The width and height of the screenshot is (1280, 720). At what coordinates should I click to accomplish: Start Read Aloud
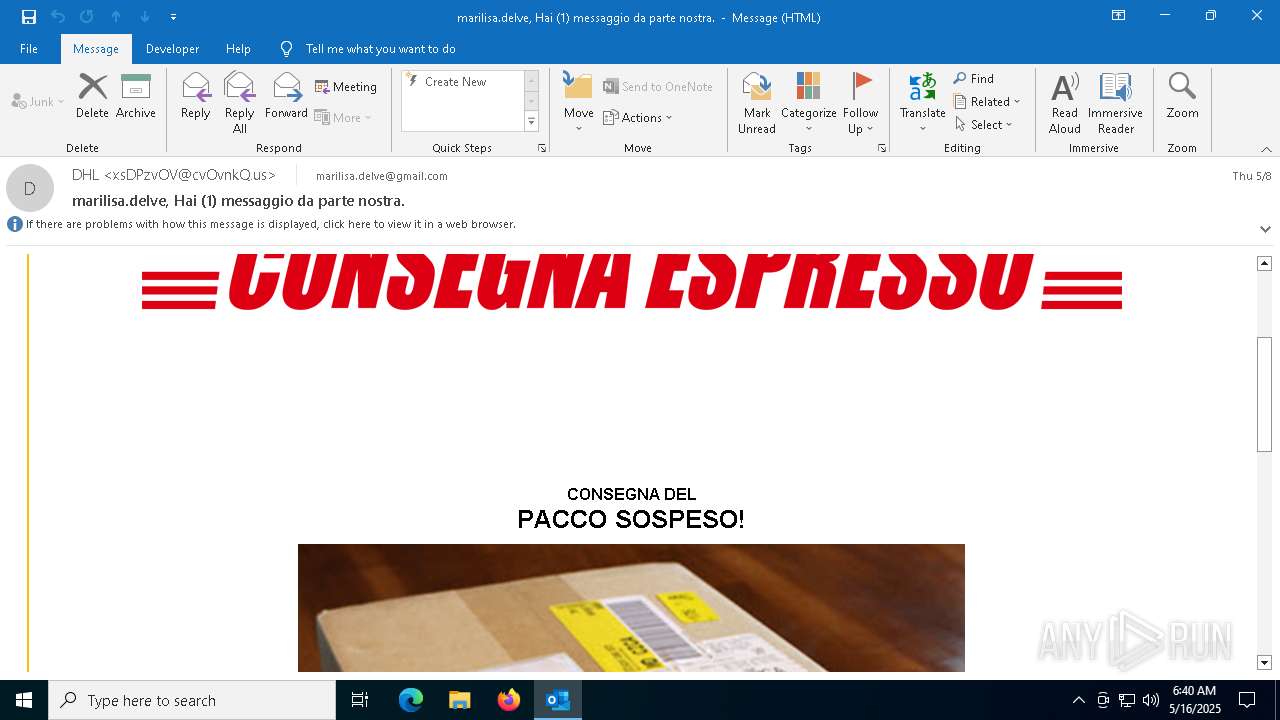(1064, 103)
